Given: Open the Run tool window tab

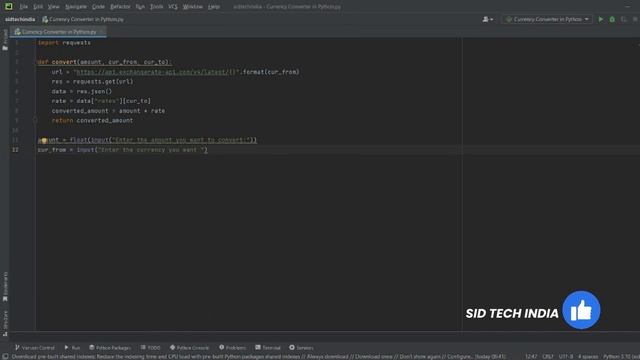Looking at the screenshot, I should coord(72,348).
